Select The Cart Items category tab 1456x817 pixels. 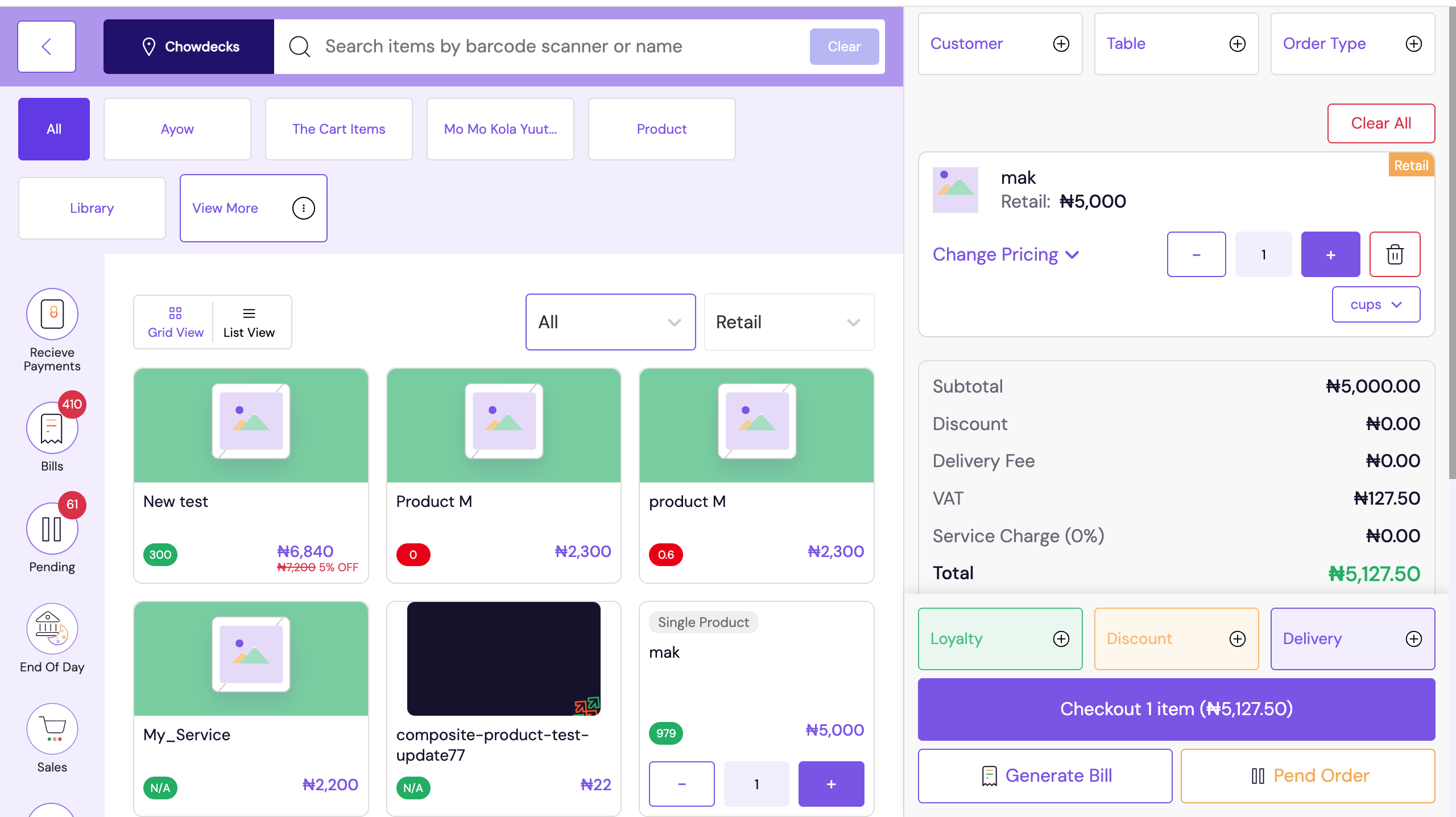pyautogui.click(x=338, y=129)
